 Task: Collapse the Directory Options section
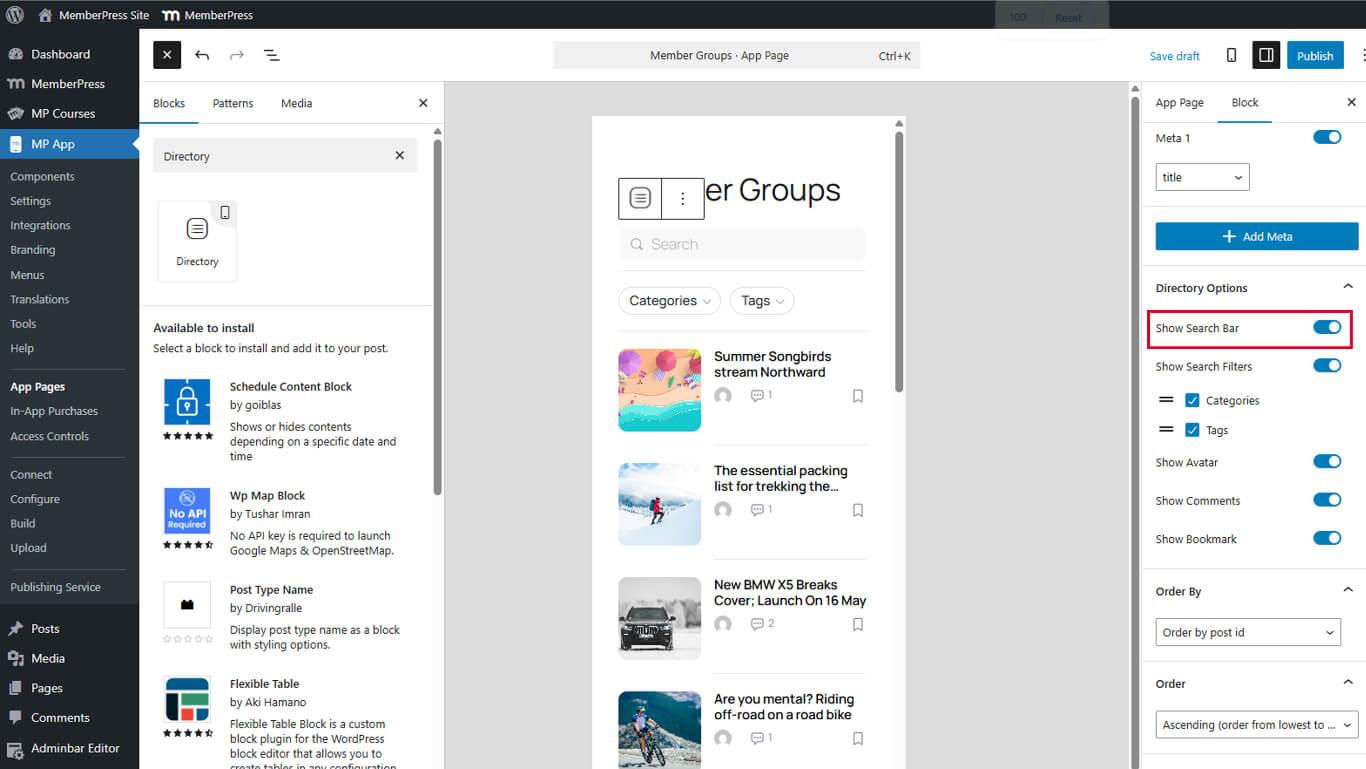[x=1347, y=287]
